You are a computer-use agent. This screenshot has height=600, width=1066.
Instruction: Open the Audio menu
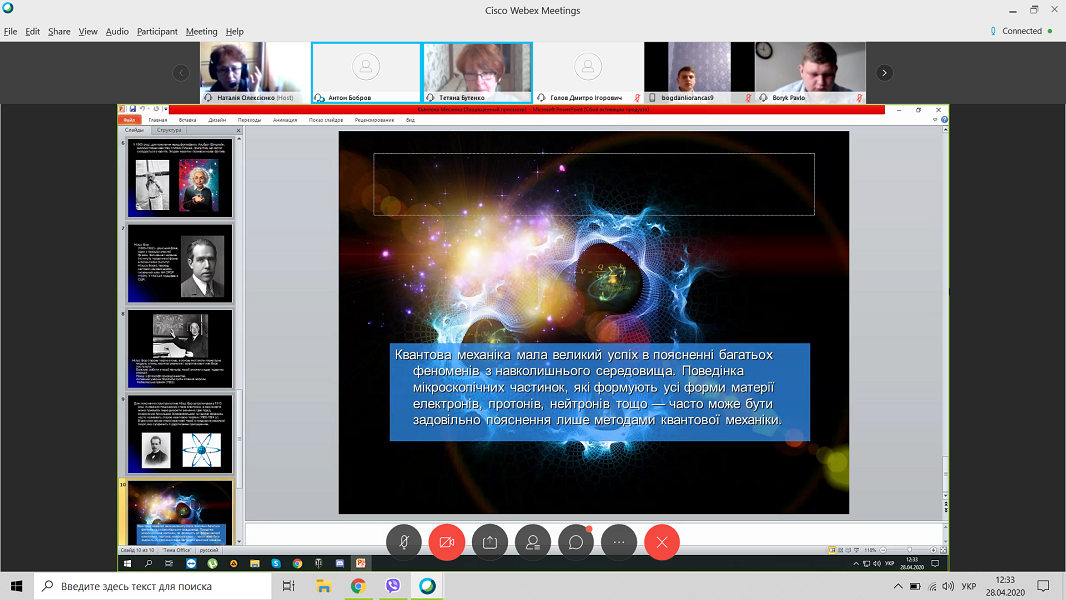pos(117,31)
